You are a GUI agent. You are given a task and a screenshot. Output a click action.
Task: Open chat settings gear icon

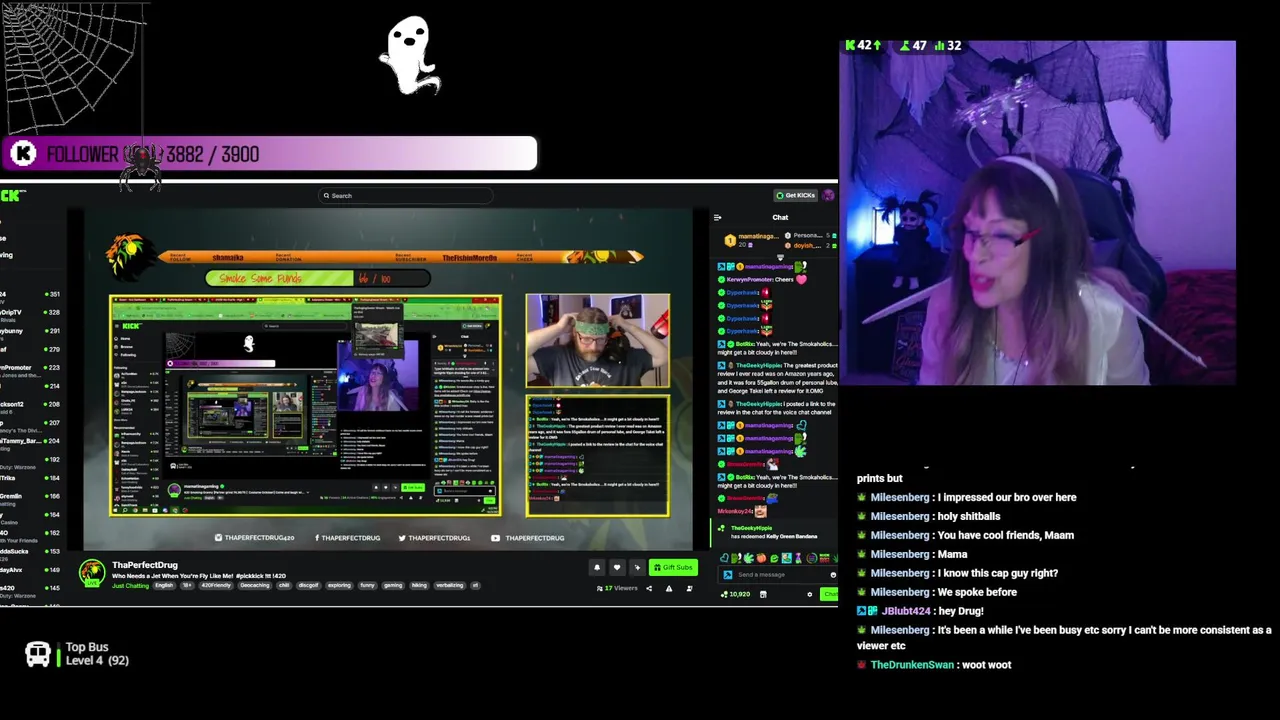pos(810,594)
